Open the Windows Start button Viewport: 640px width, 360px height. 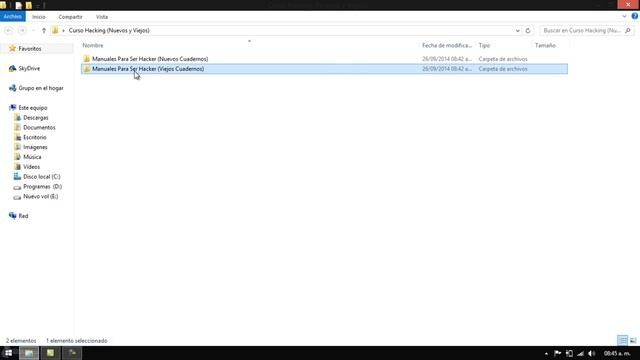pos(8,353)
